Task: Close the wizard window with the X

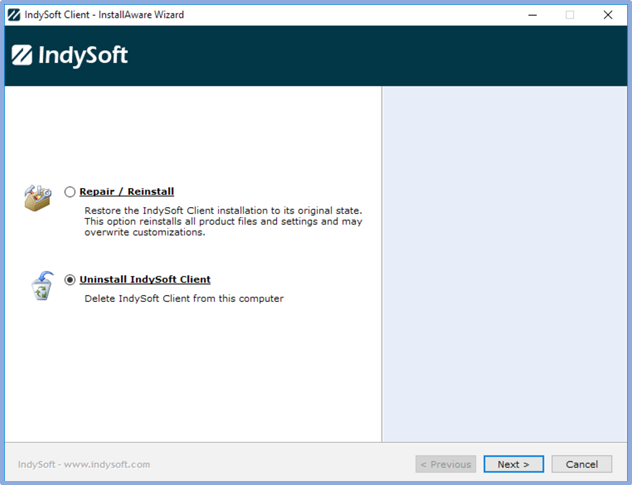Action: (x=608, y=15)
